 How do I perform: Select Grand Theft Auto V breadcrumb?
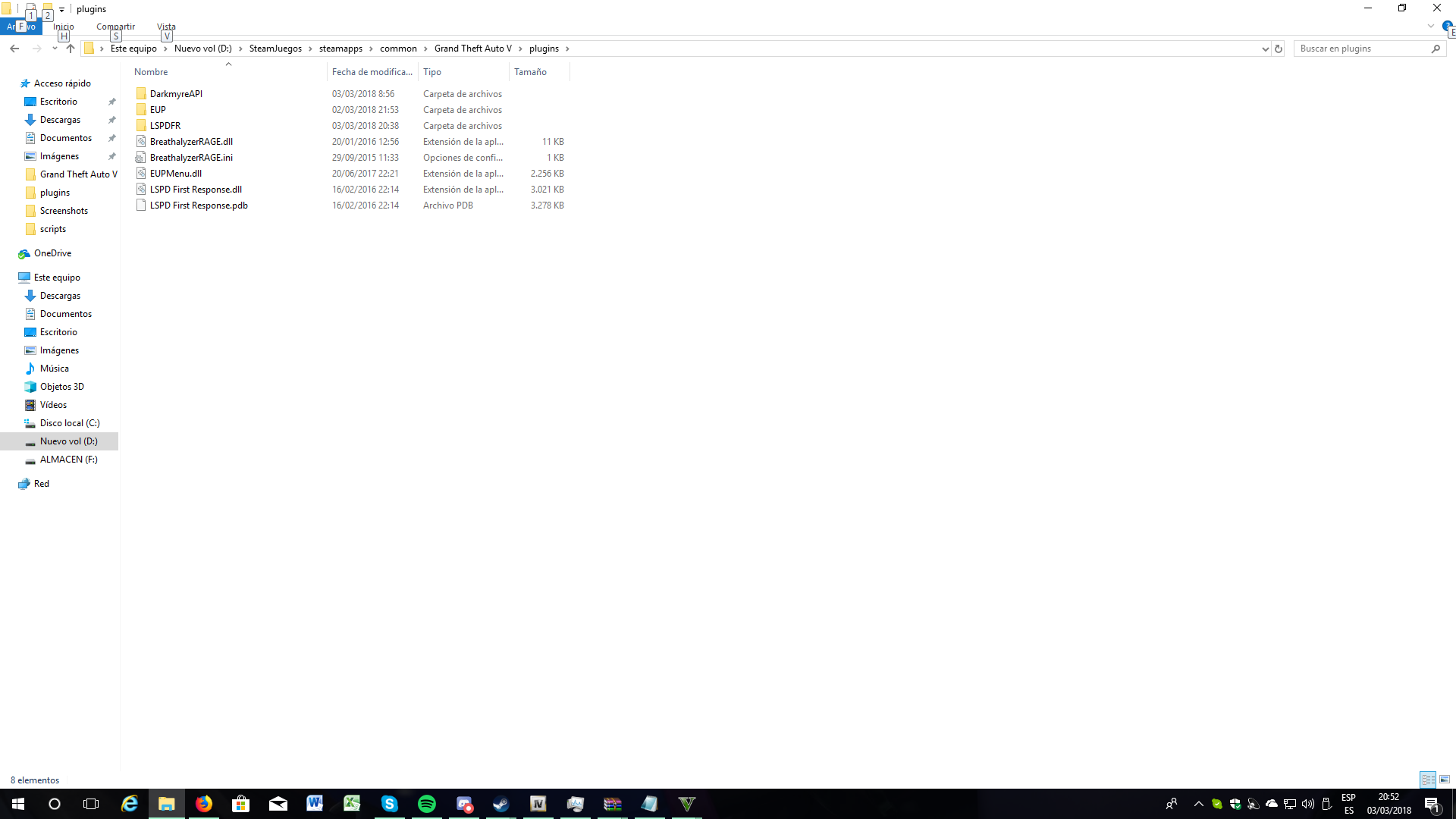[472, 49]
